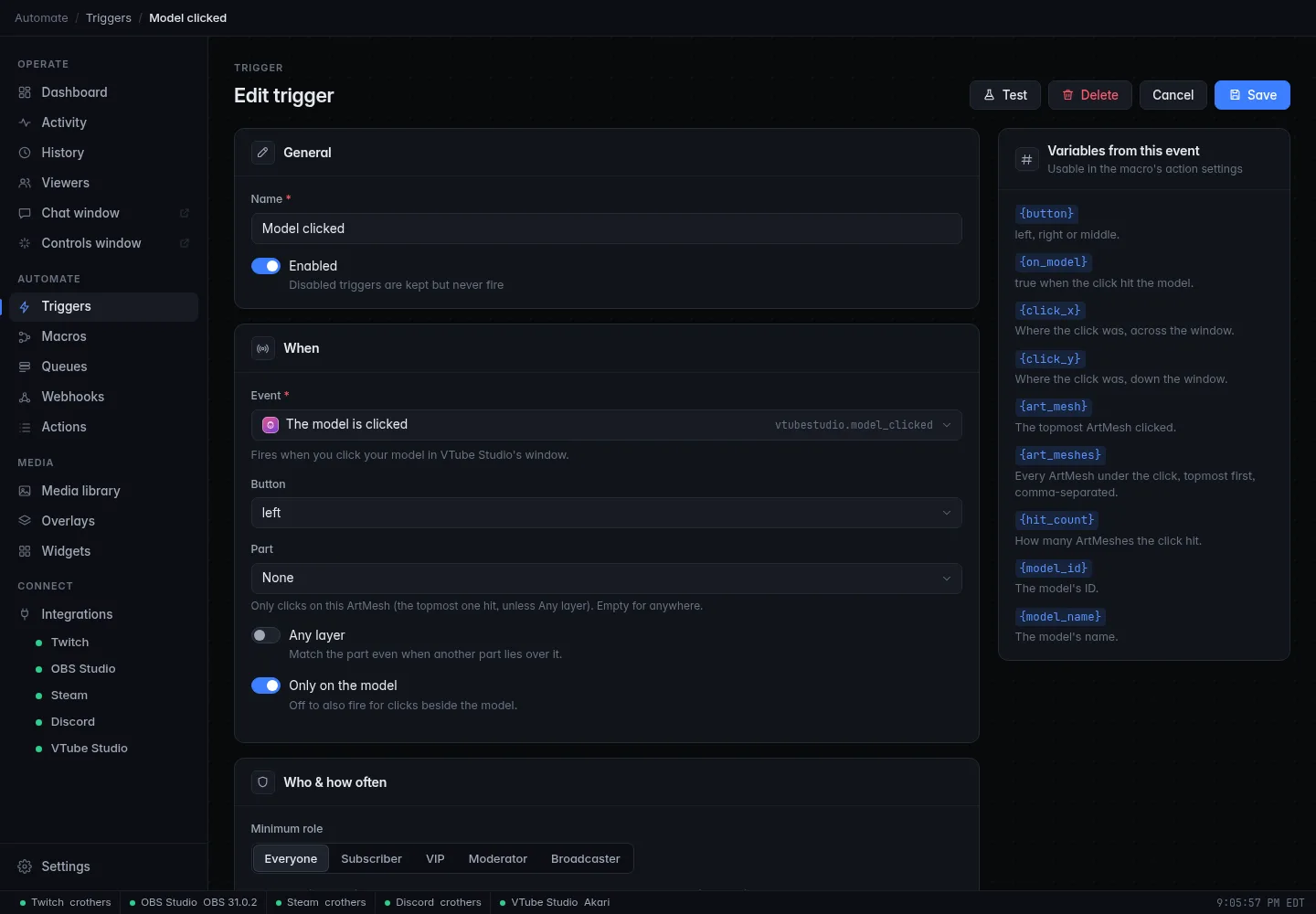Viewport: 1316px width, 914px height.
Task: Click the Overlays layers icon
Action: pyautogui.click(x=25, y=521)
